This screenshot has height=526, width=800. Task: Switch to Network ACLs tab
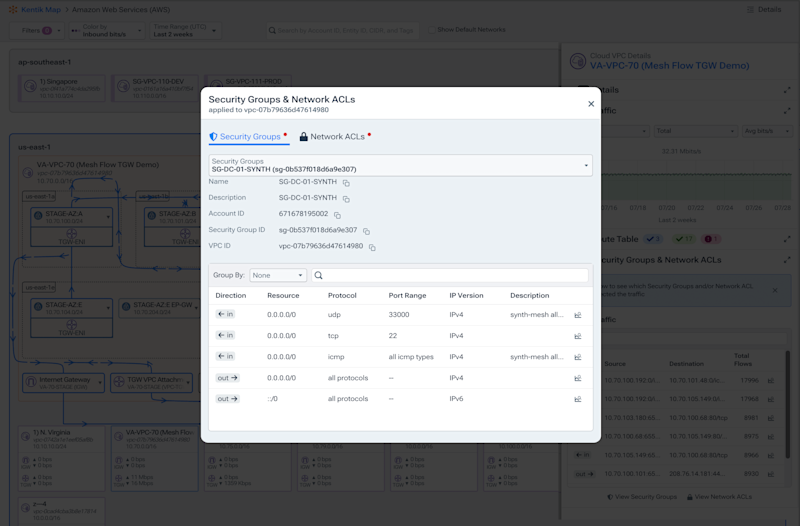point(335,137)
